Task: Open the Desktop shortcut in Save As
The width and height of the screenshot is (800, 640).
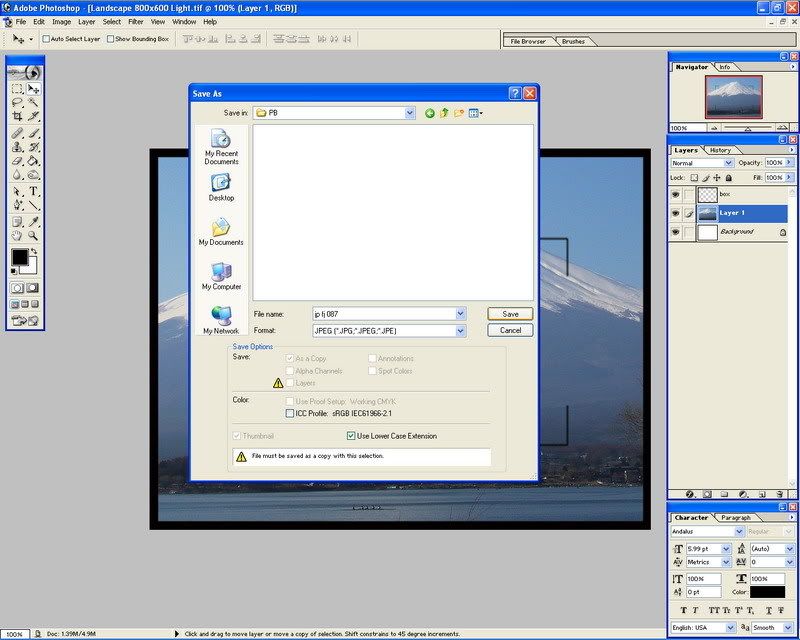Action: (221, 187)
